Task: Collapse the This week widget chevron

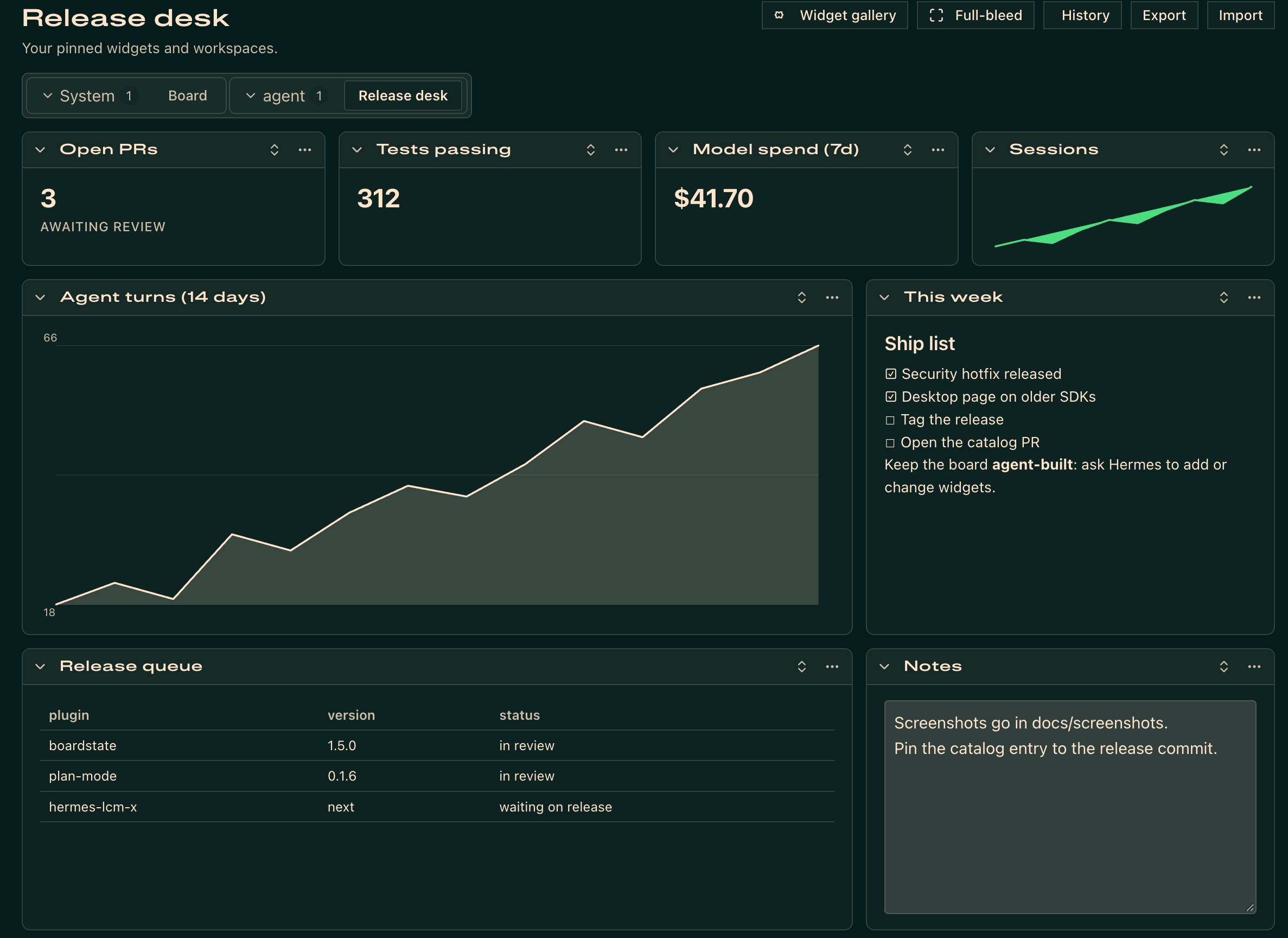Action: [x=885, y=297]
